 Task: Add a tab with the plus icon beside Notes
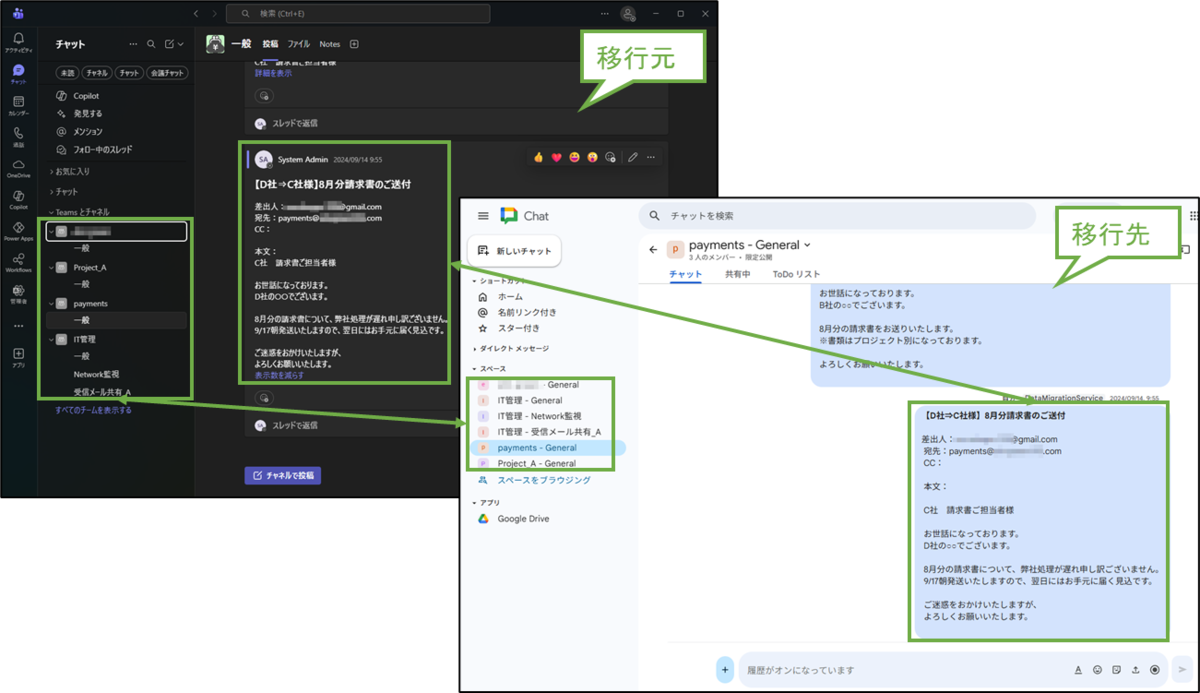[x=354, y=44]
